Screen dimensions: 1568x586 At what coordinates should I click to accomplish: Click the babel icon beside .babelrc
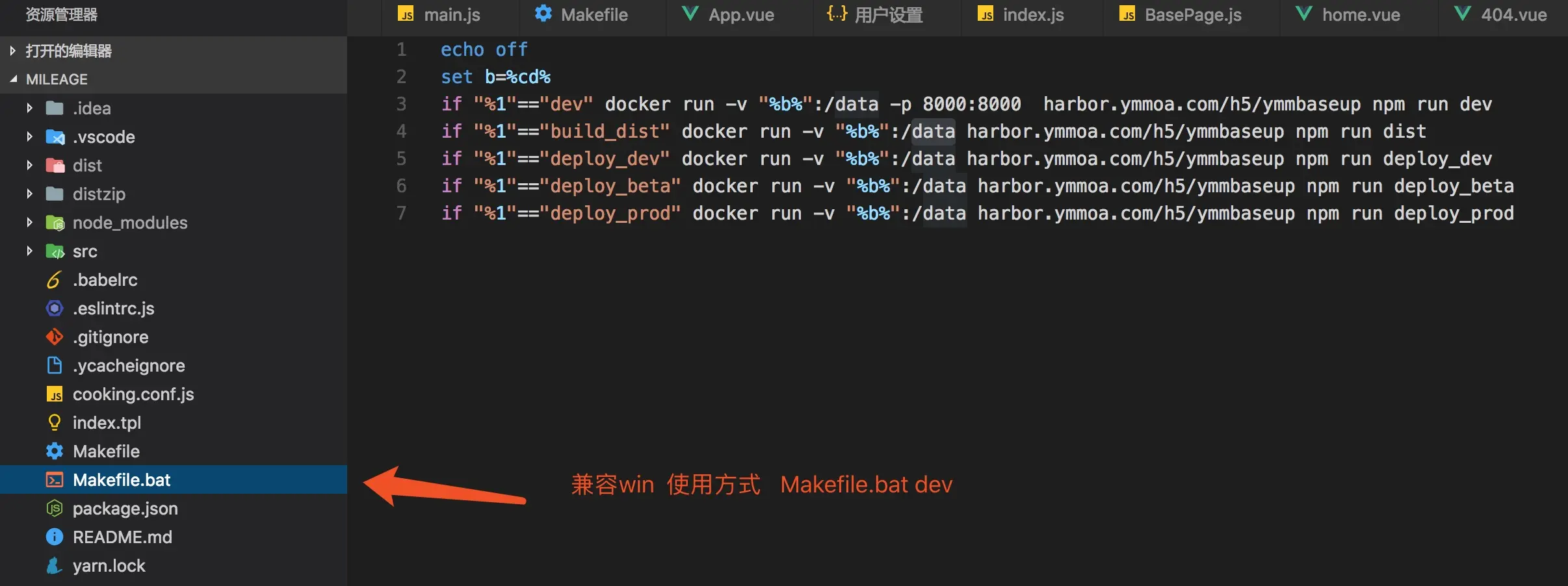pos(55,280)
